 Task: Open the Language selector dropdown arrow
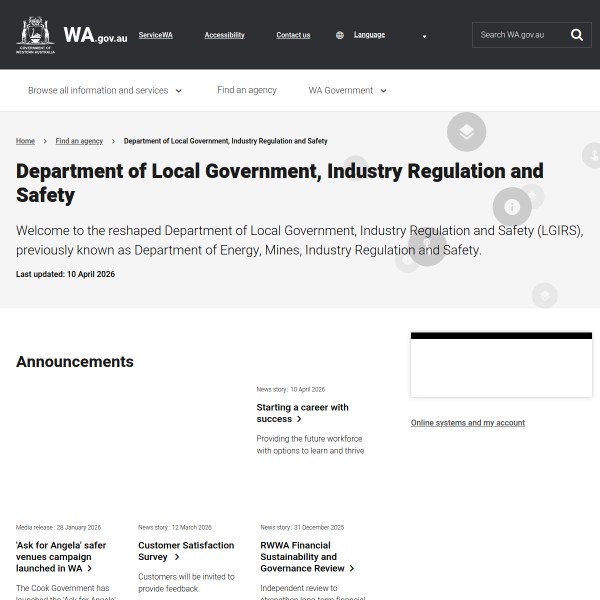click(424, 36)
